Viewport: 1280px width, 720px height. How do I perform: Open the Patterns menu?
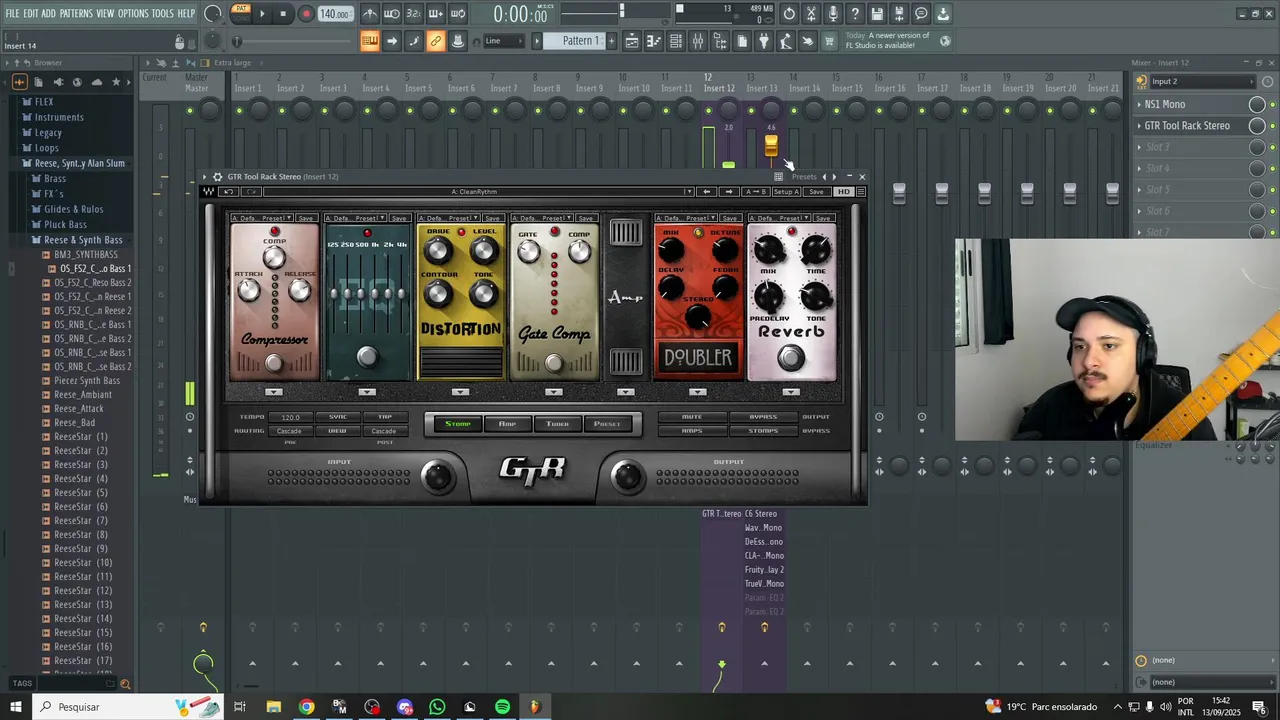click(x=76, y=13)
